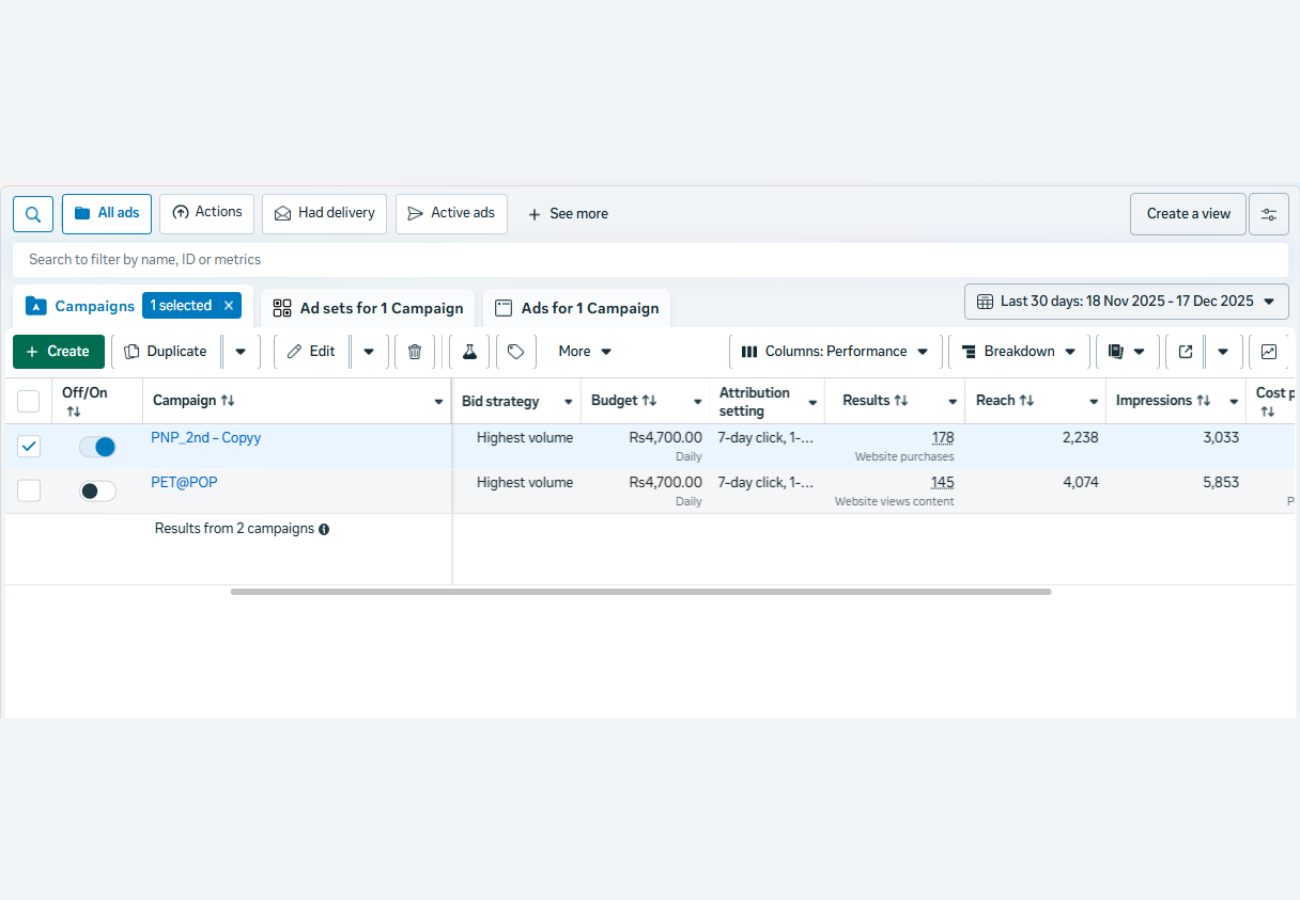The image size is (1300, 900).
Task: Click the search magnifier icon
Action: tap(33, 214)
